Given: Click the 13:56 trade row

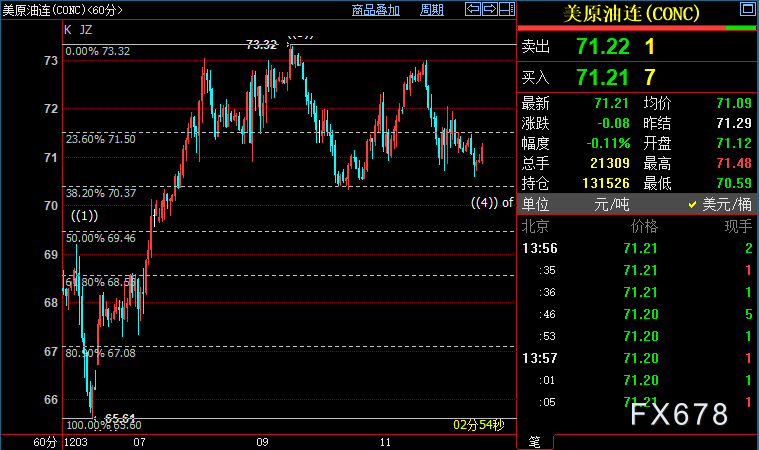Looking at the screenshot, I should point(637,248).
